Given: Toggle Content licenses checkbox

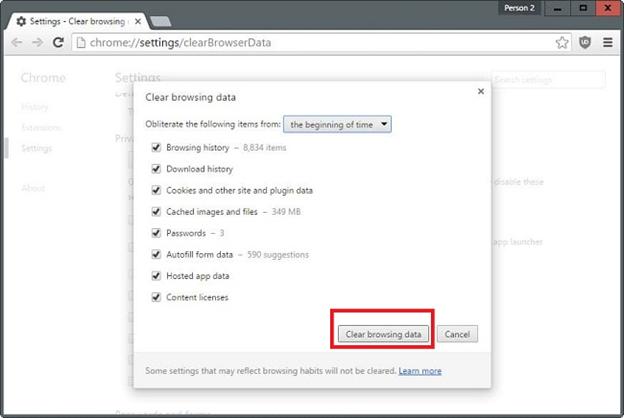Looking at the screenshot, I should [x=156, y=297].
